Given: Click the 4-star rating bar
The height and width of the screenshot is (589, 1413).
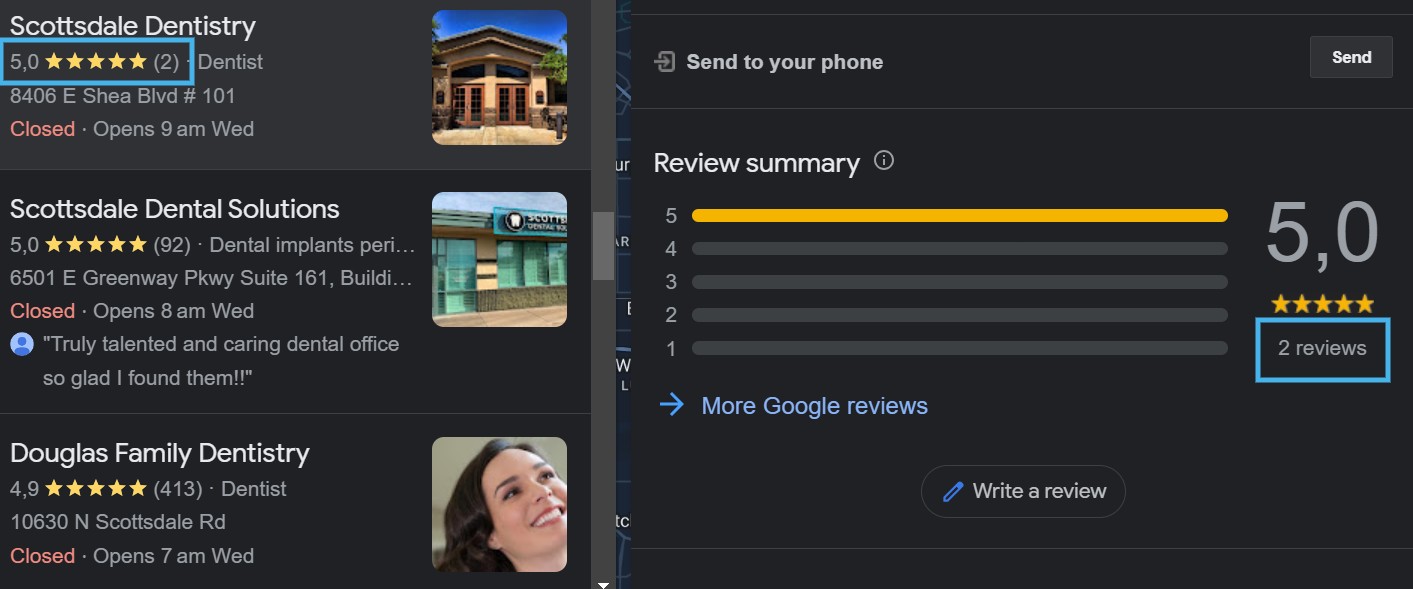Looking at the screenshot, I should [x=959, y=248].
